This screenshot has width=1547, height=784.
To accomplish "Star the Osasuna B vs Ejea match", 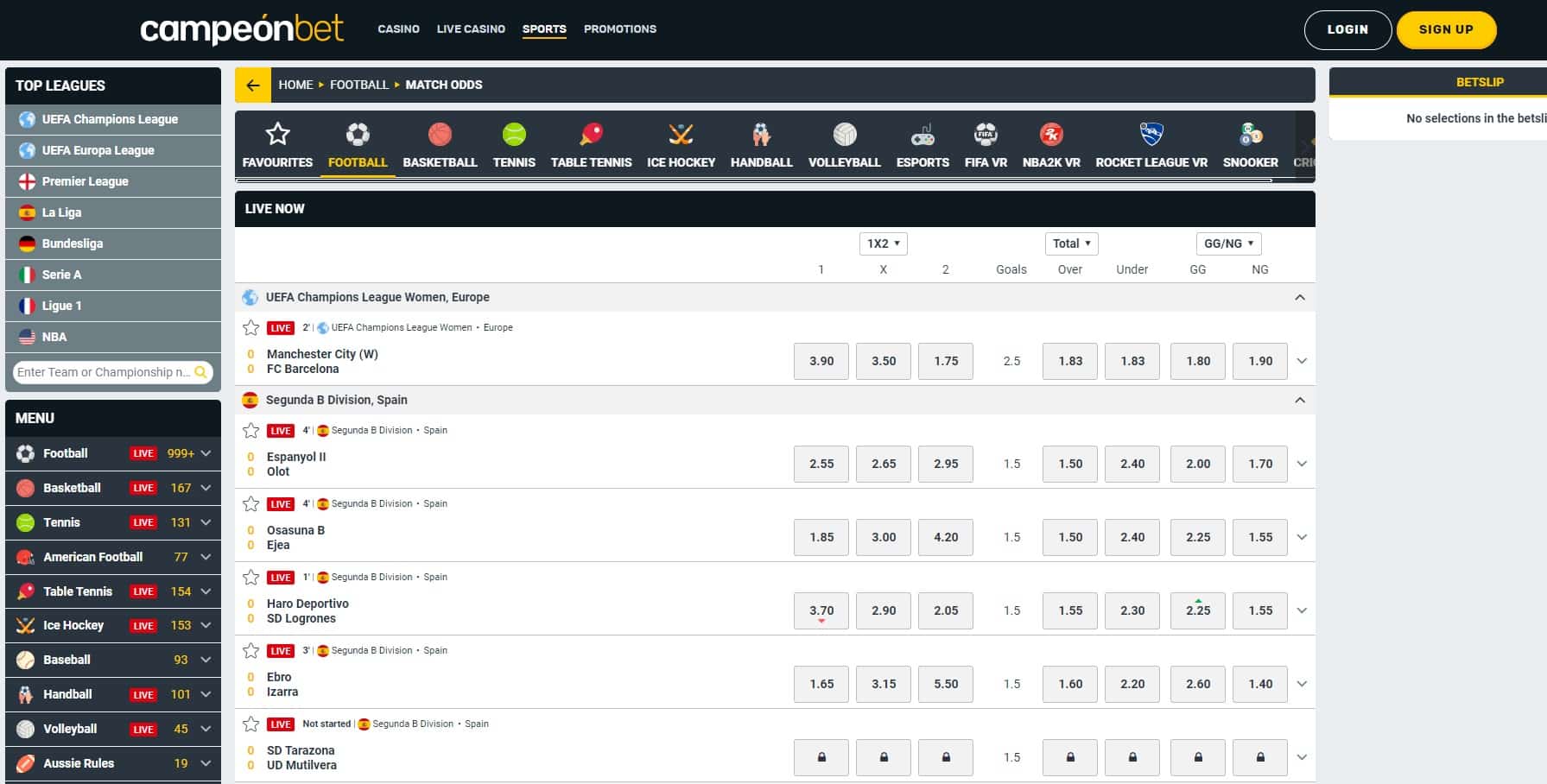I will point(251,503).
